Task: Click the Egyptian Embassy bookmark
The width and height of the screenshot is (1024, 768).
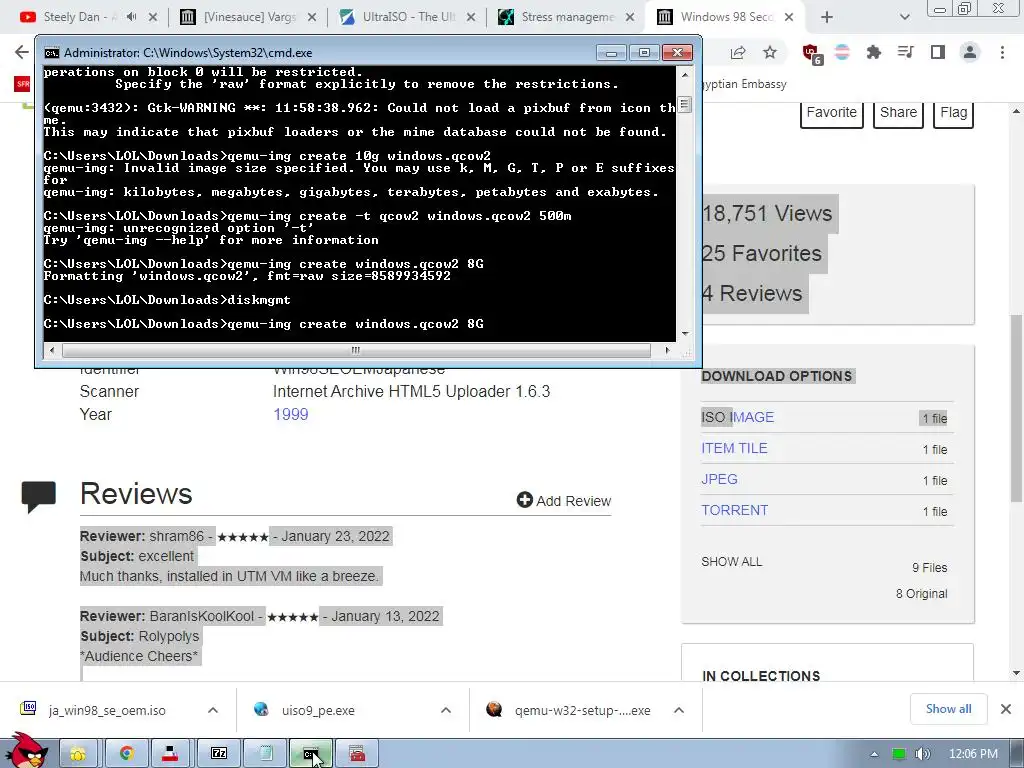Action: (744, 84)
